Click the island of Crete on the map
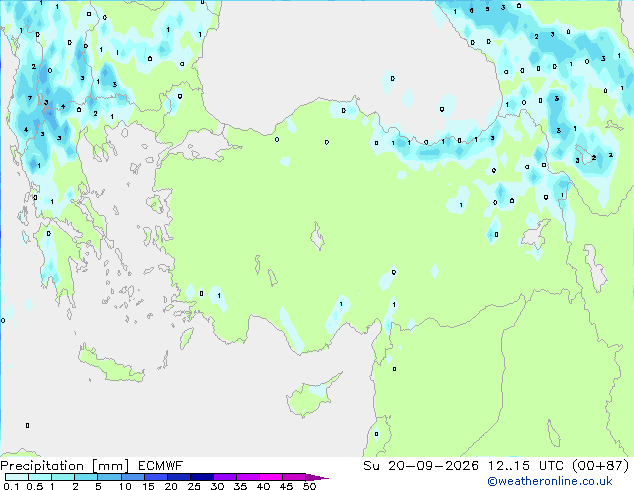This screenshot has height=490, width=634. (110, 365)
